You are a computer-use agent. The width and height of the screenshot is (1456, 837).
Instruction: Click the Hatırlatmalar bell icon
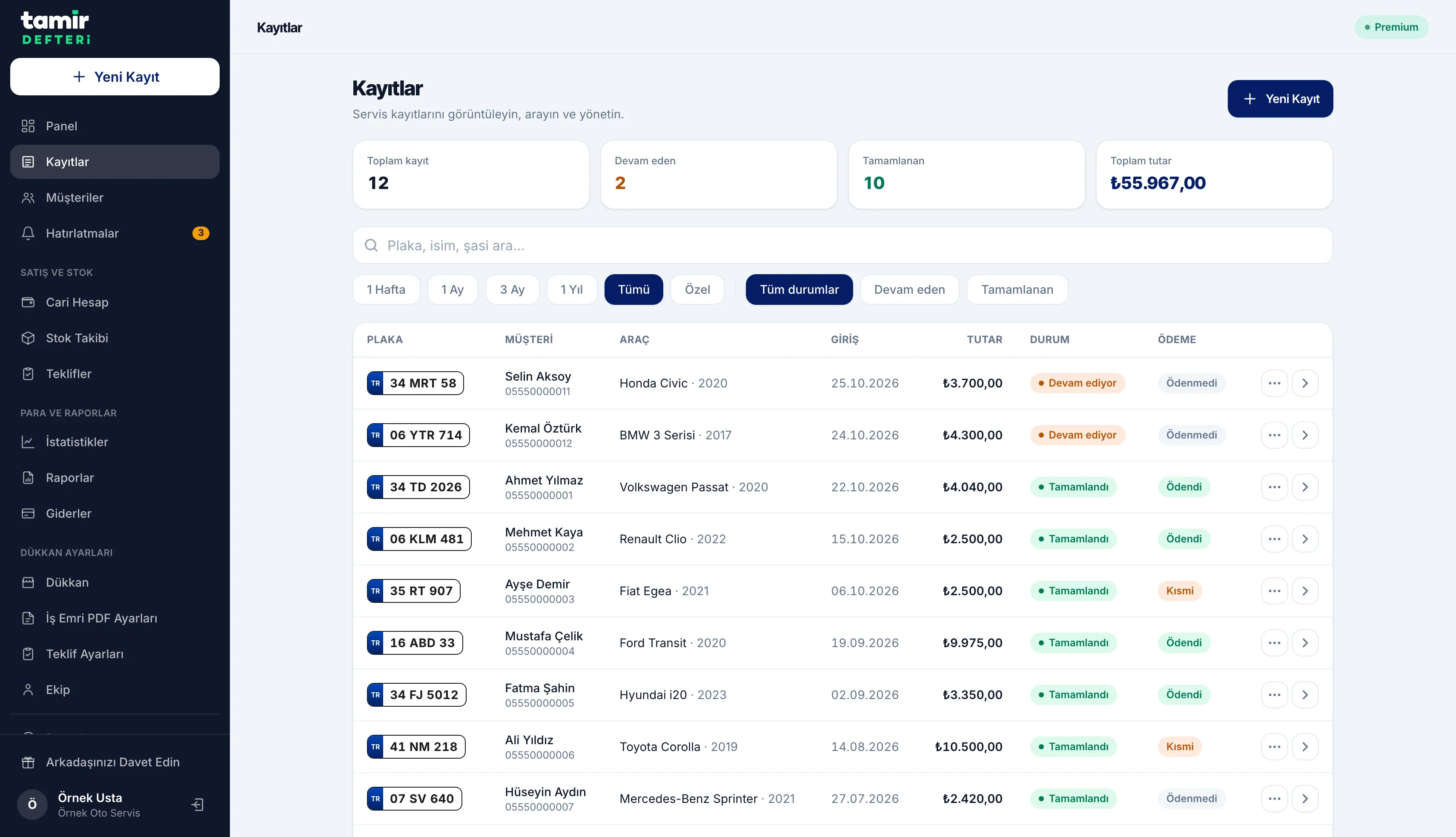pos(28,233)
